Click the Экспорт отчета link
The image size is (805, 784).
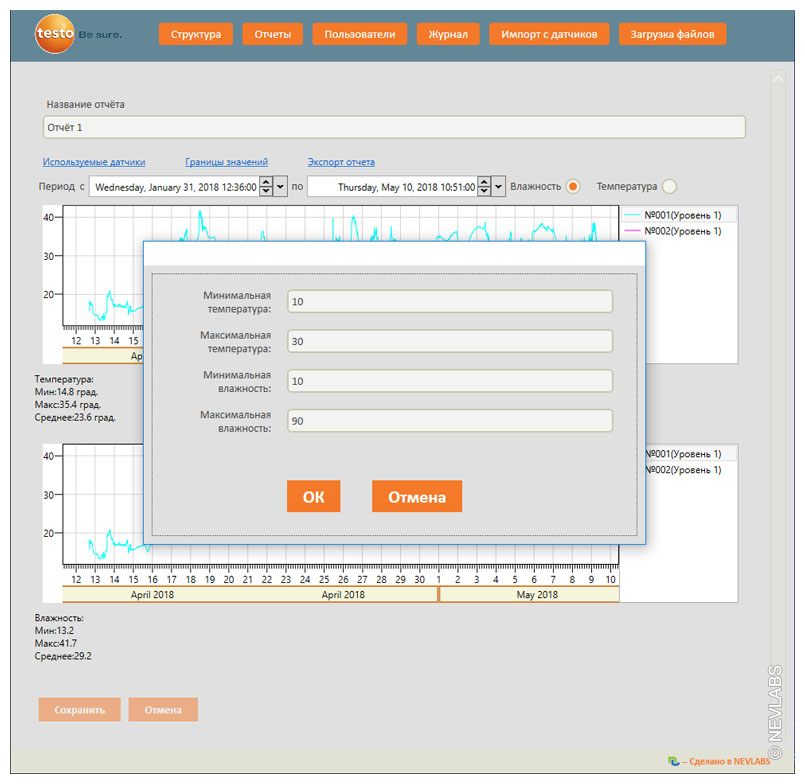(341, 162)
